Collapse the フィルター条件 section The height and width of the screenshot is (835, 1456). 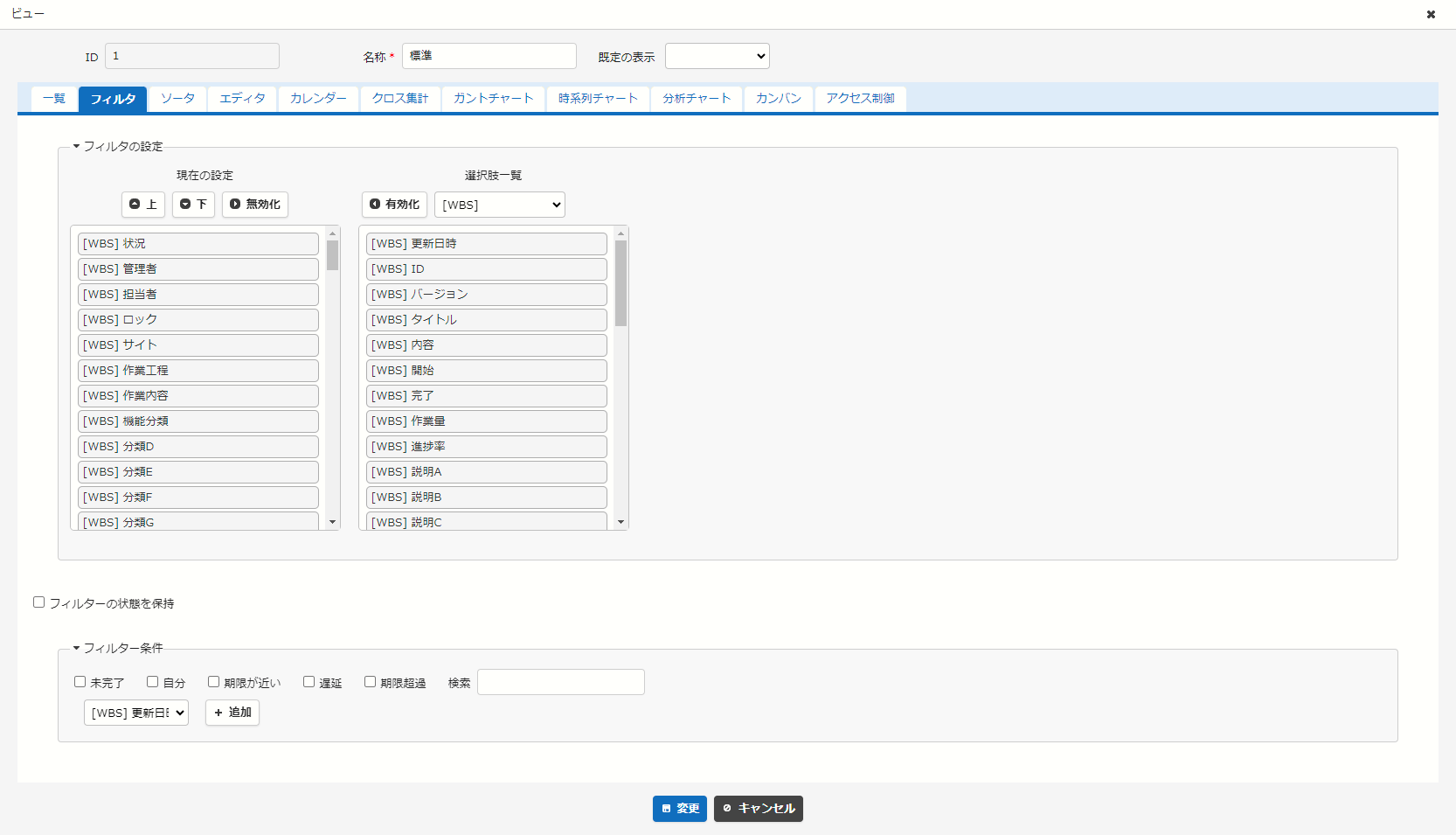click(x=118, y=648)
